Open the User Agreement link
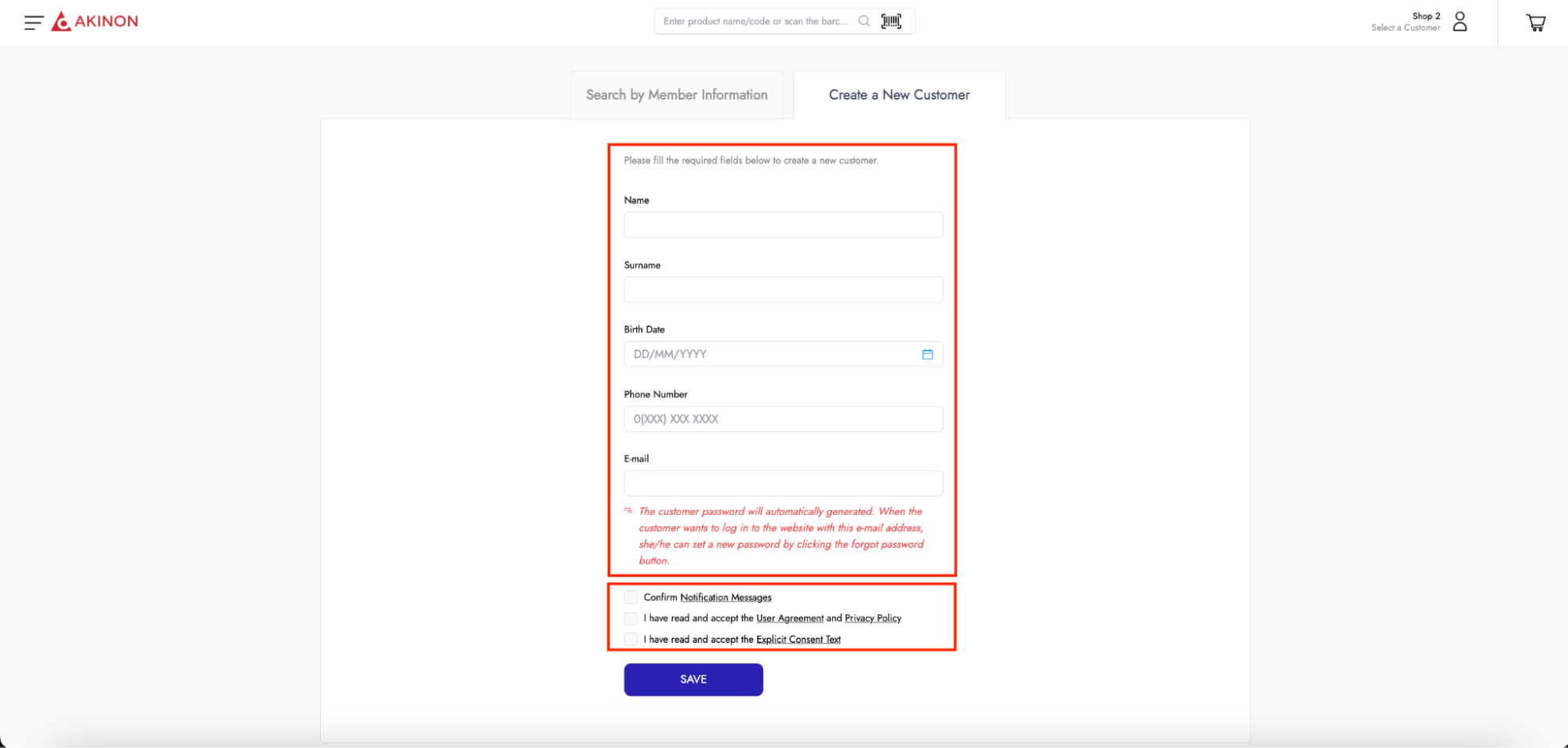The image size is (1568, 748). coord(789,618)
